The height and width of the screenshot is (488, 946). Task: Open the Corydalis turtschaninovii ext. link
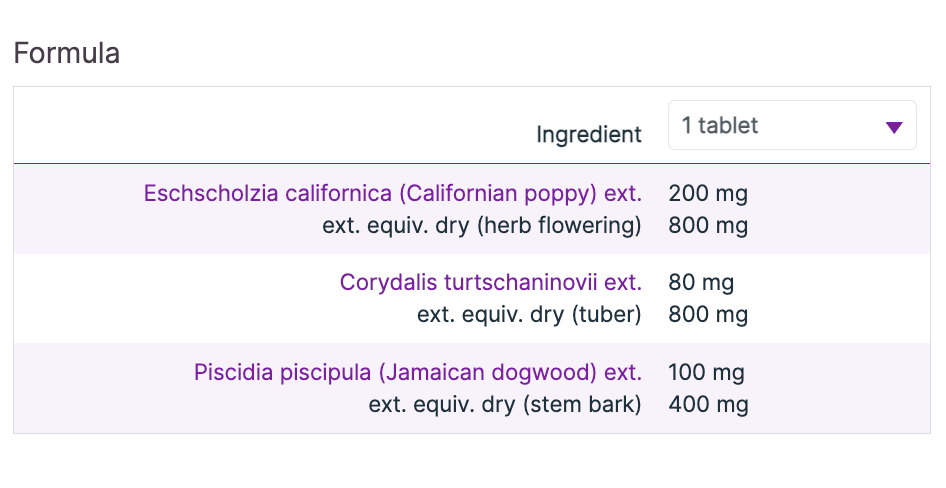click(490, 282)
